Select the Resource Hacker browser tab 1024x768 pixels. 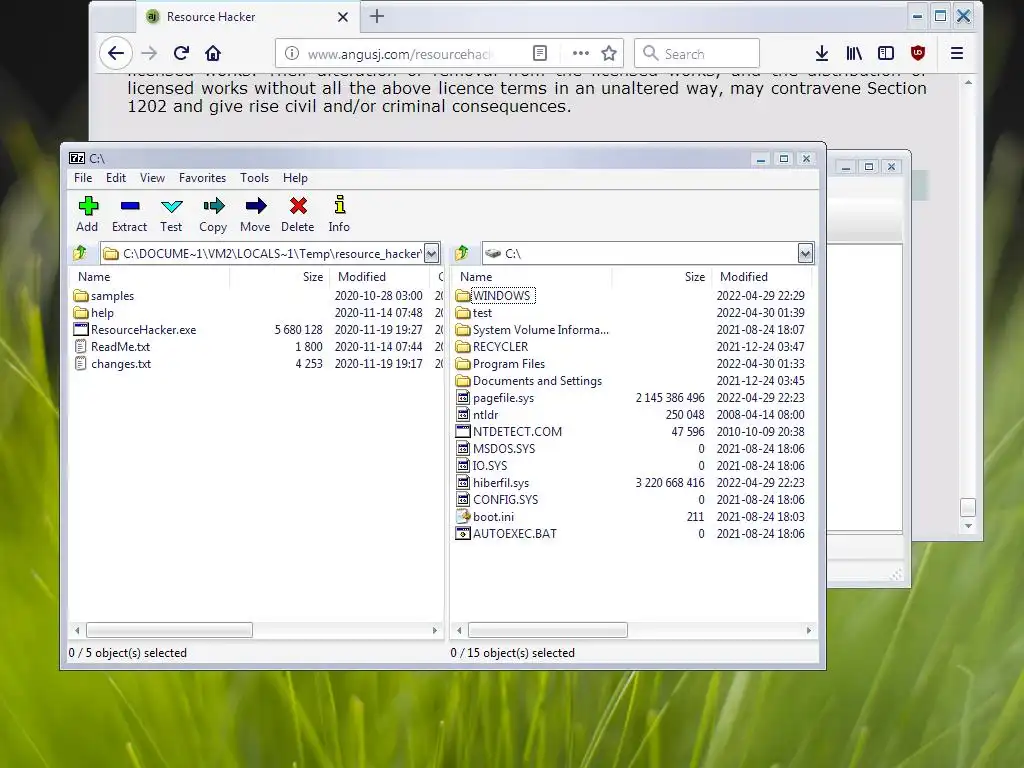(x=248, y=17)
